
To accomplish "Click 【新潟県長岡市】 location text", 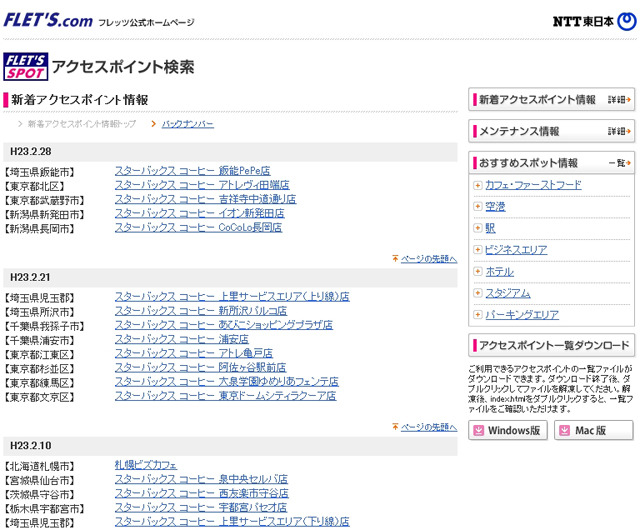I will tap(39, 229).
